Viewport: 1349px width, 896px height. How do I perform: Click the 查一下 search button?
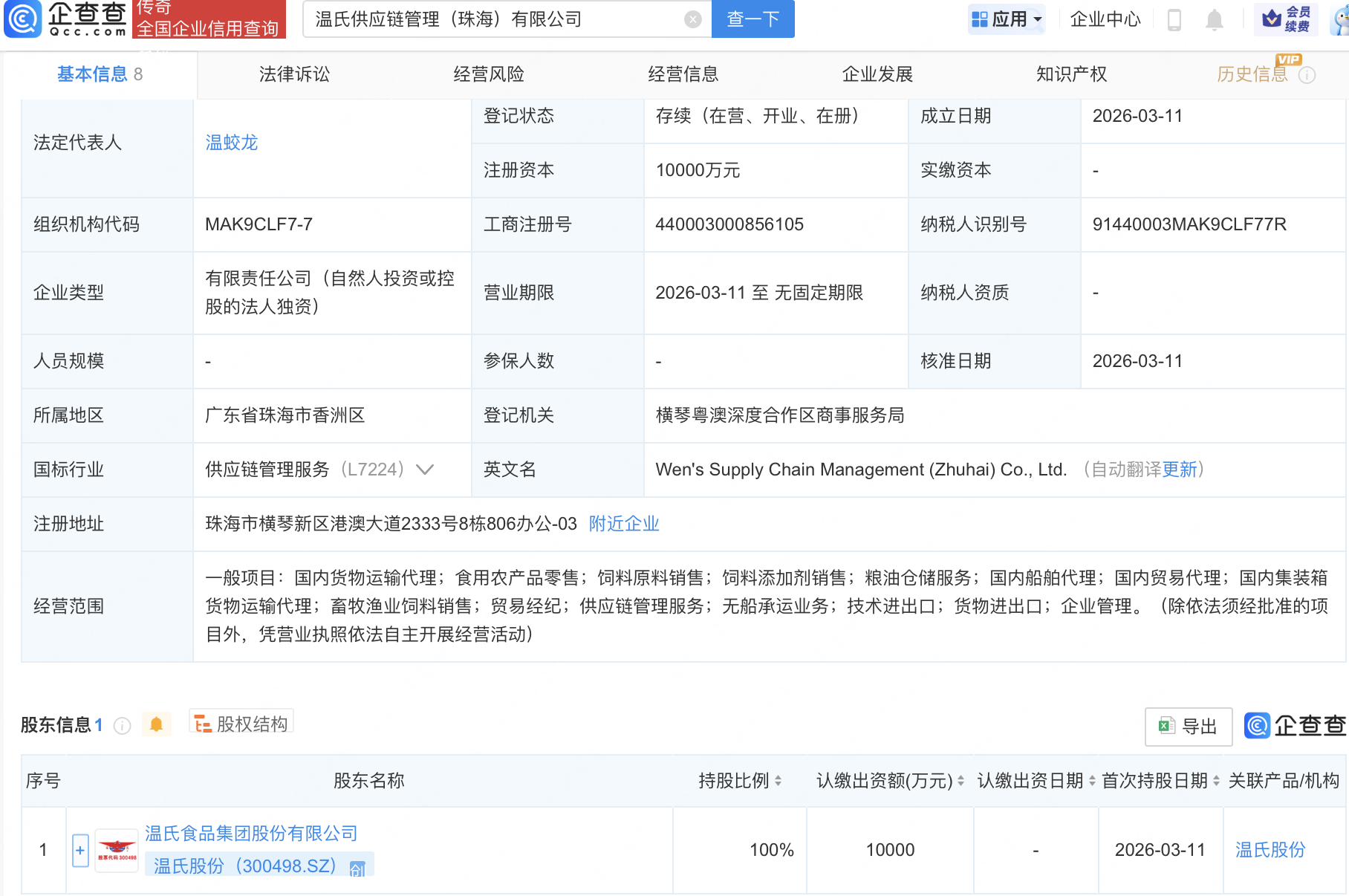coord(752,19)
